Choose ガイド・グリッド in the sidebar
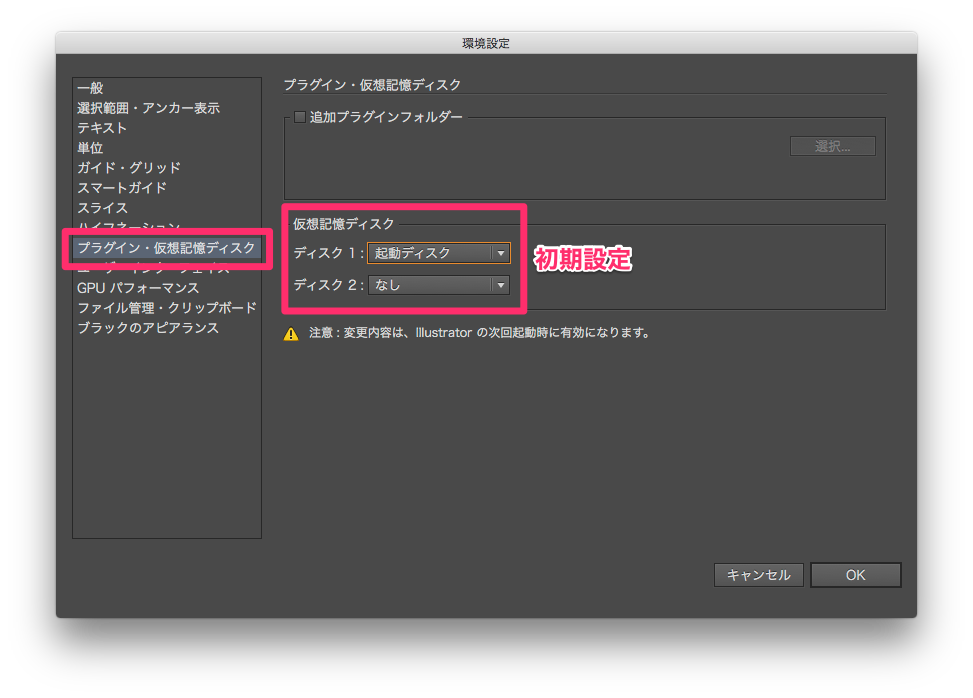Image resolution: width=973 pixels, height=698 pixels. [128, 168]
